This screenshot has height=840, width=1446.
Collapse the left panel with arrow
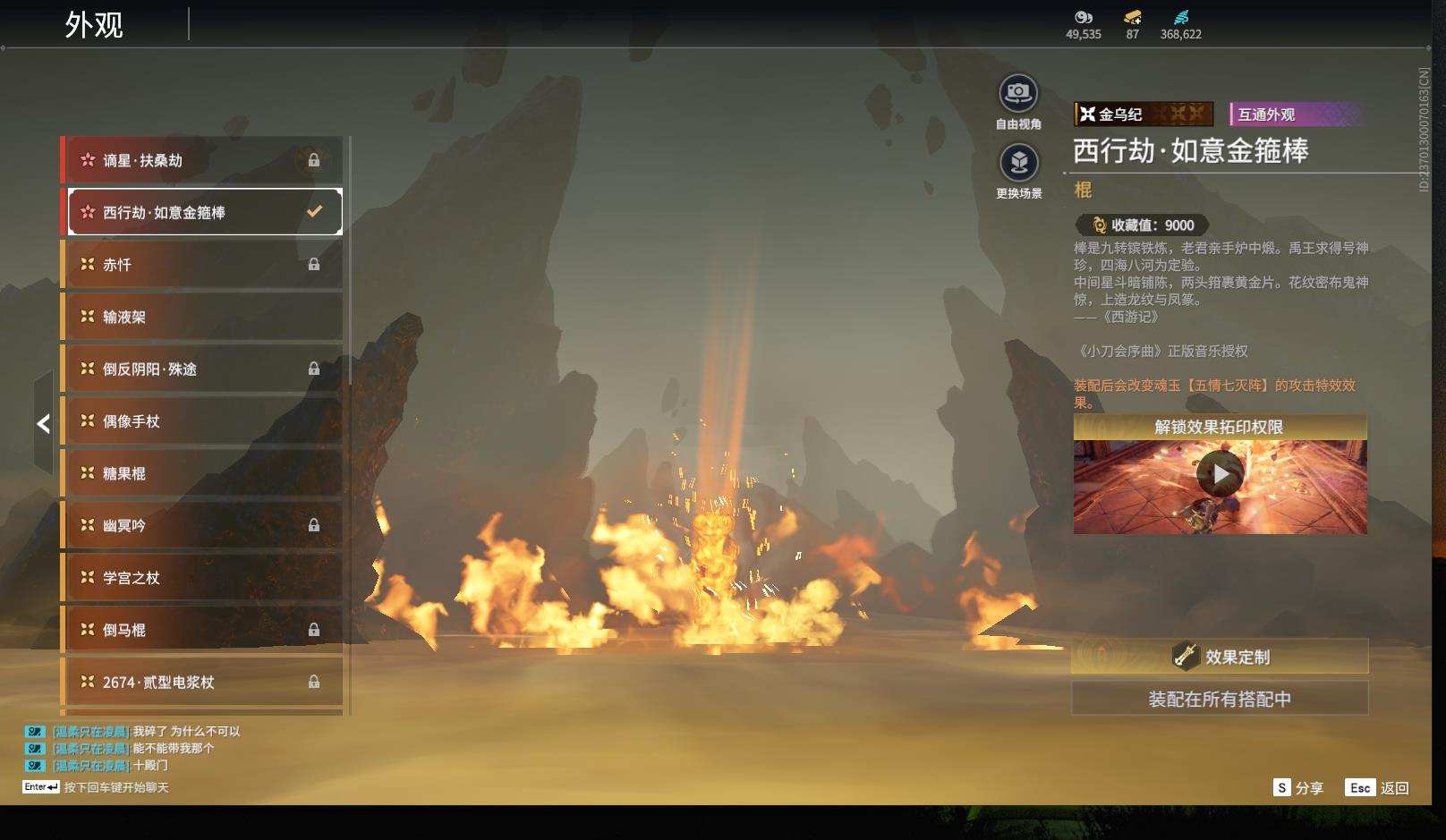tap(43, 424)
